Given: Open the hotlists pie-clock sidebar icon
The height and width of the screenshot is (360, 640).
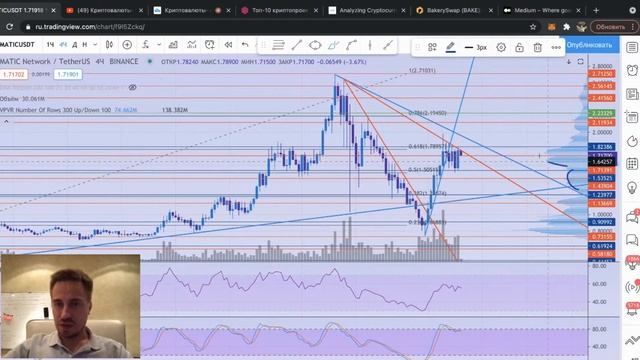Looking at the screenshot, I should [632, 141].
